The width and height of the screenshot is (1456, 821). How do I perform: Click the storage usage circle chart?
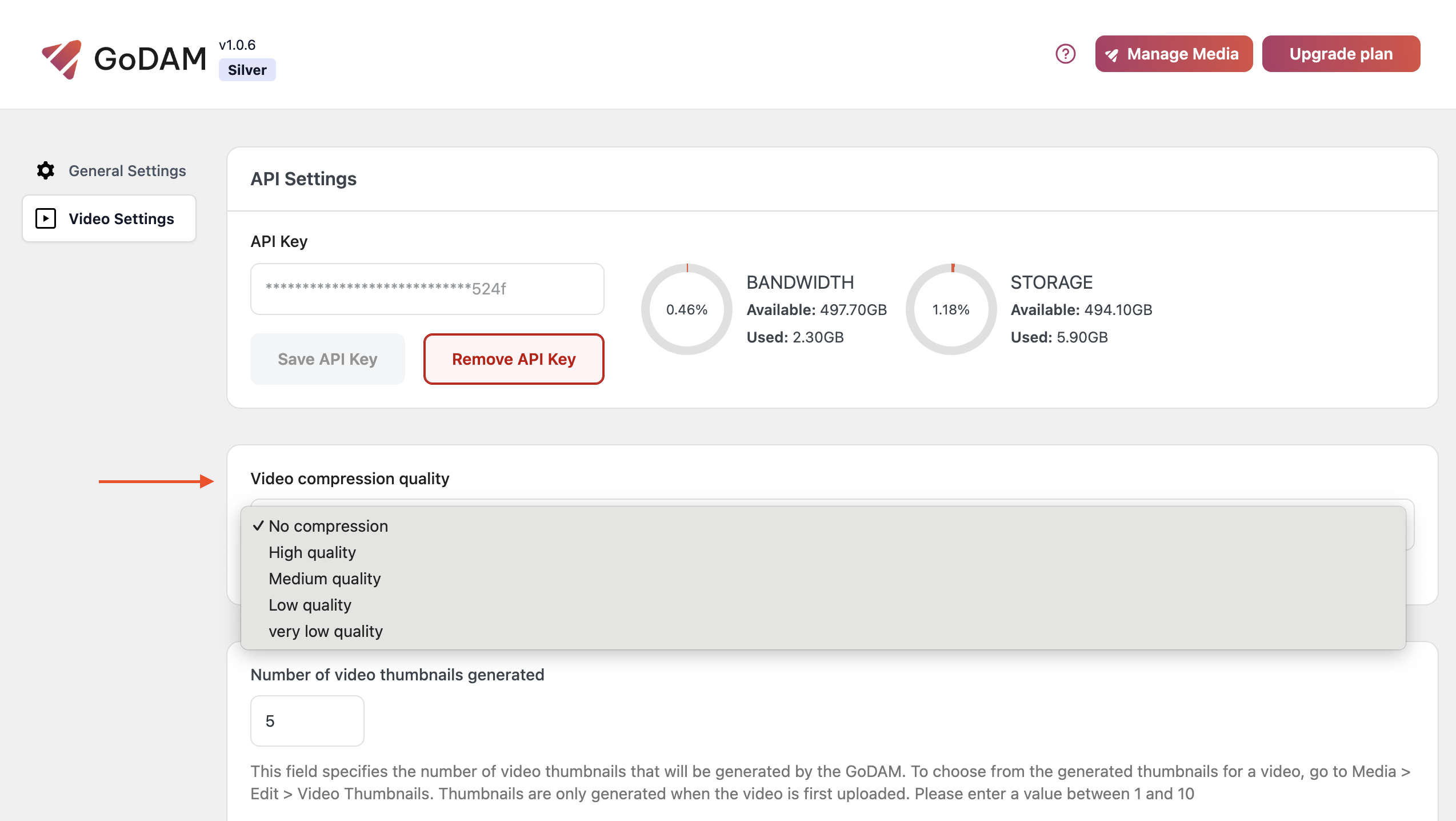point(951,309)
